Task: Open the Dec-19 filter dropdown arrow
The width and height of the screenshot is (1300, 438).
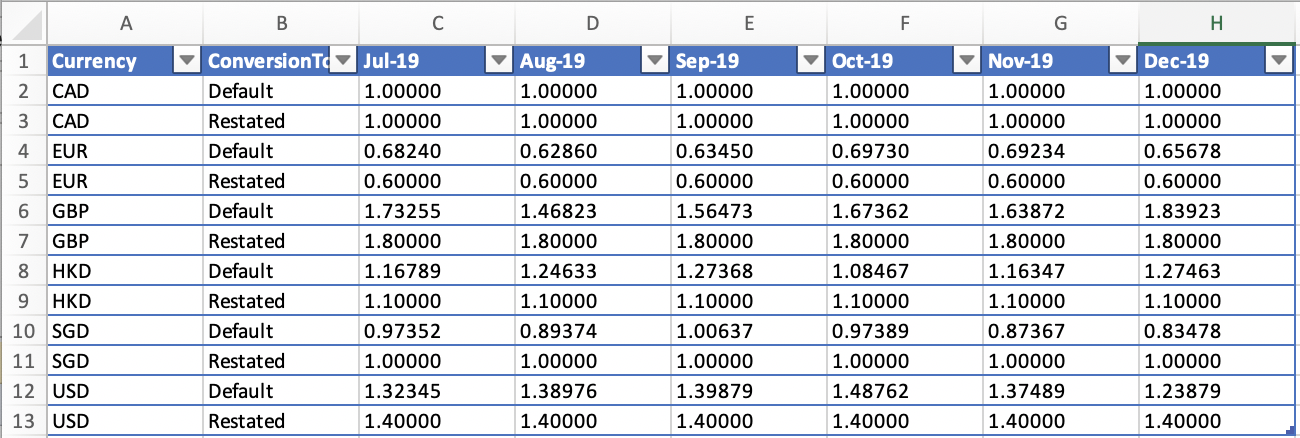Action: pos(1279,62)
